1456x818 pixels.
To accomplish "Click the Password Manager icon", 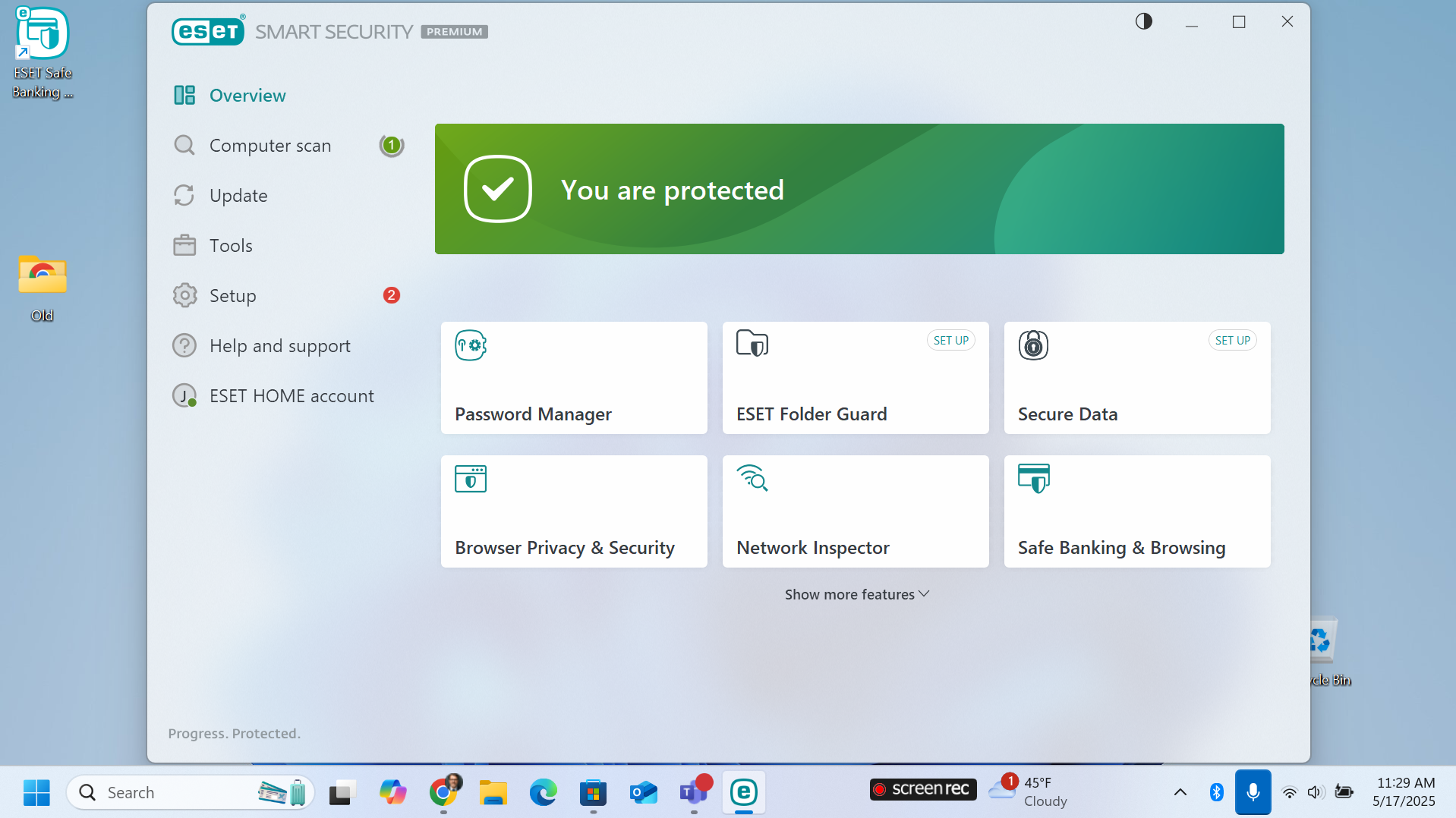I will point(471,345).
